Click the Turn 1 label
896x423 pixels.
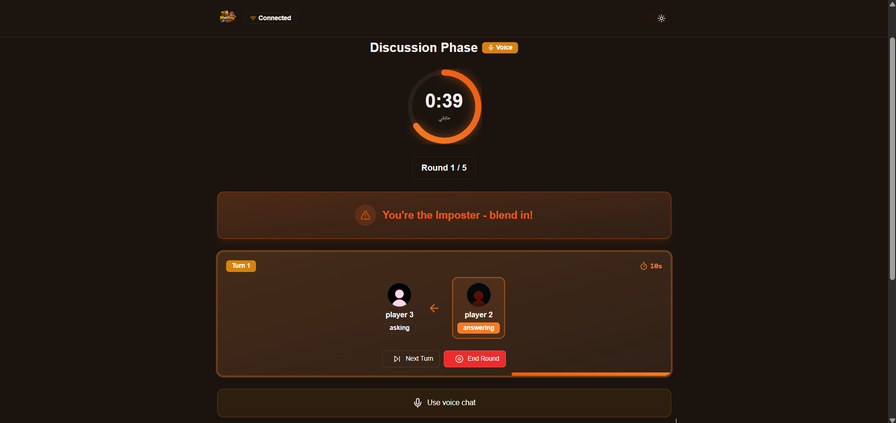[x=241, y=266]
